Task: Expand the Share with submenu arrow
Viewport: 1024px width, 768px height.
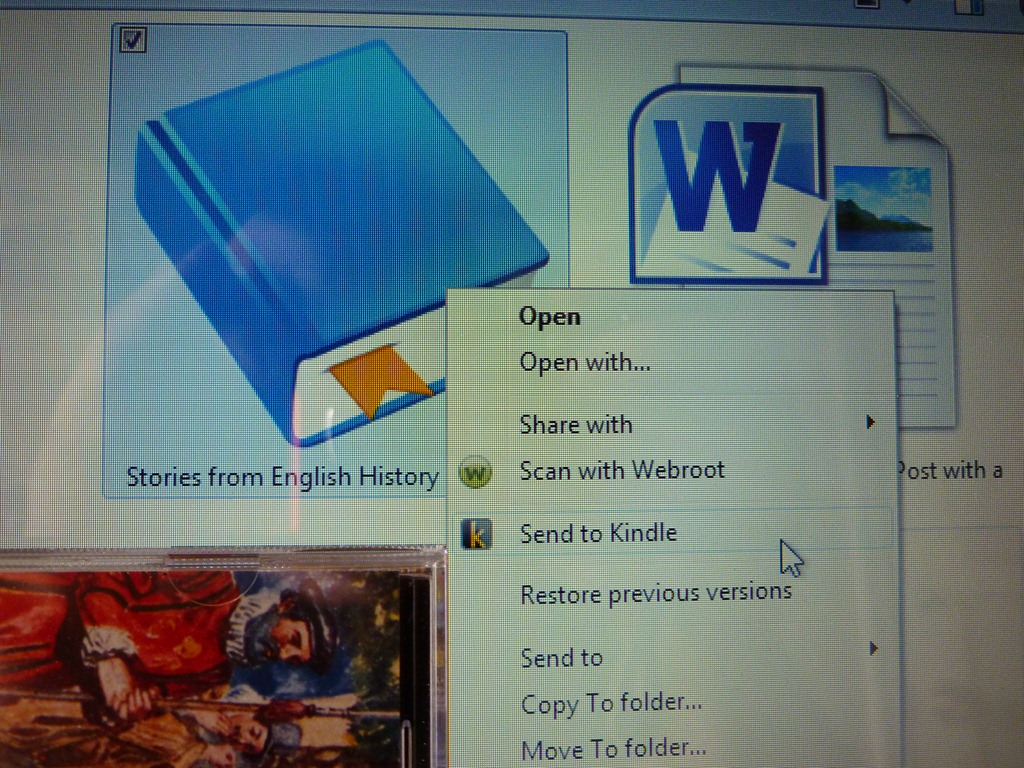Action: point(871,423)
